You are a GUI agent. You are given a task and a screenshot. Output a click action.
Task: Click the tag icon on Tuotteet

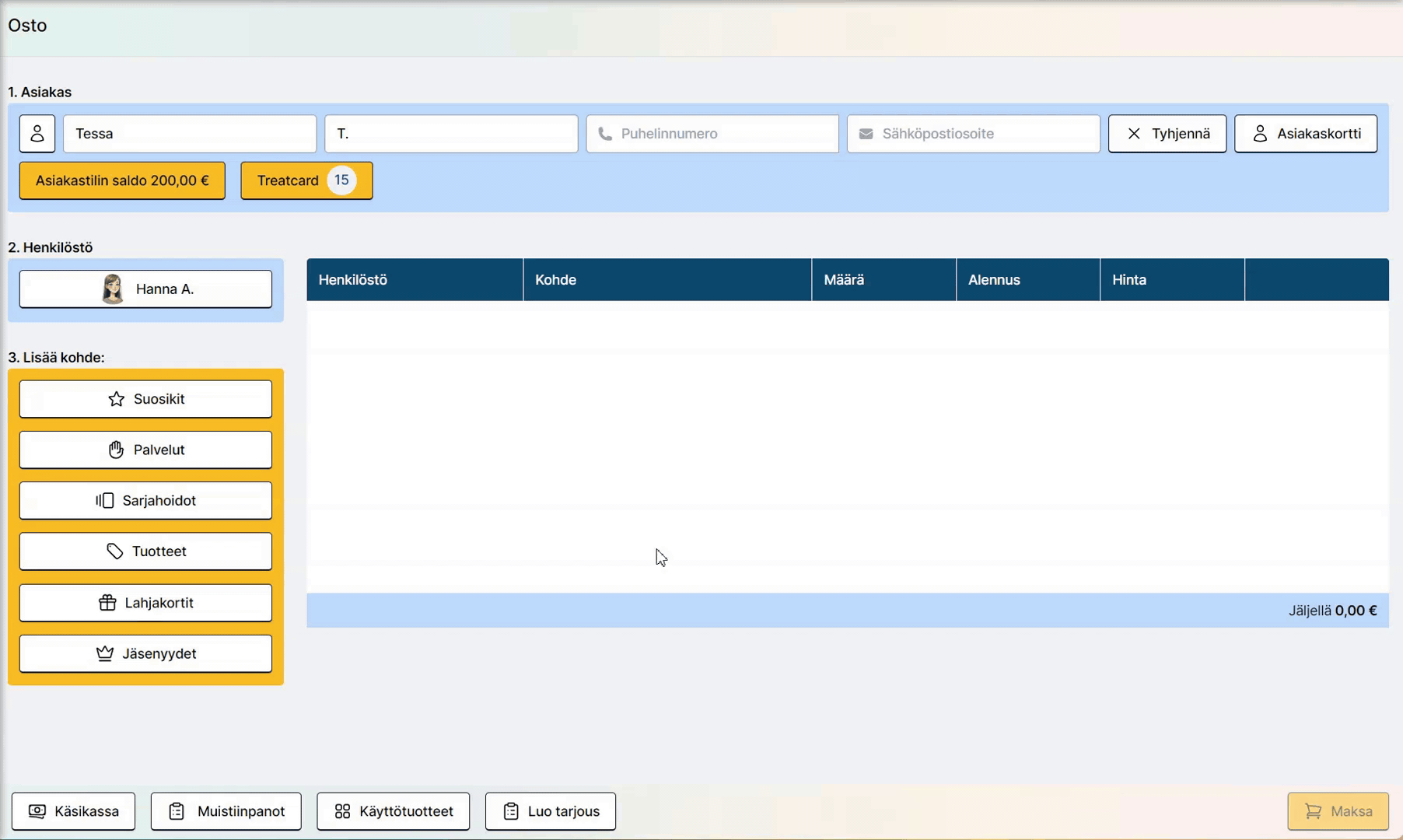pos(115,551)
